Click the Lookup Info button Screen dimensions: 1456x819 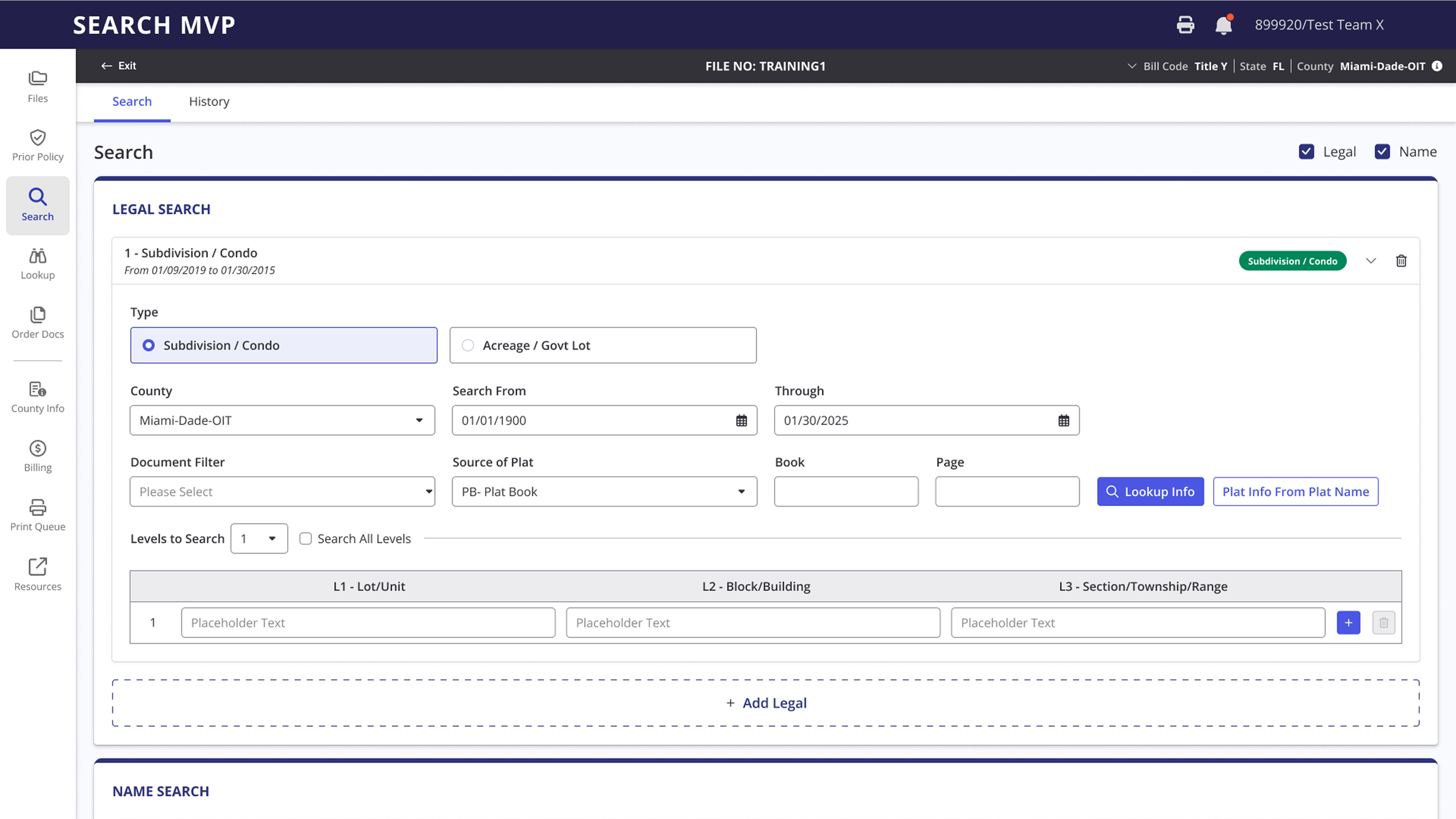click(x=1150, y=492)
